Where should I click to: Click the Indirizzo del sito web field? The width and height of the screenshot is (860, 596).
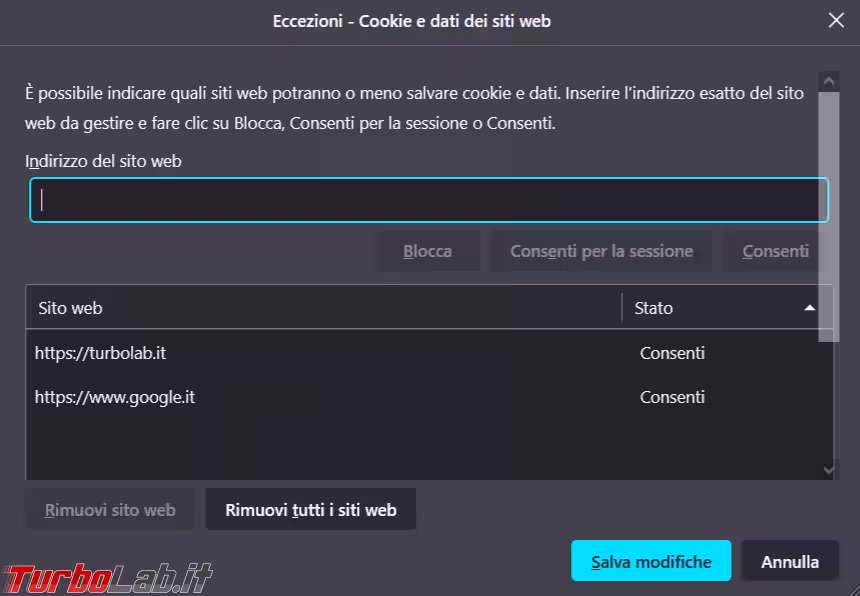tap(429, 200)
